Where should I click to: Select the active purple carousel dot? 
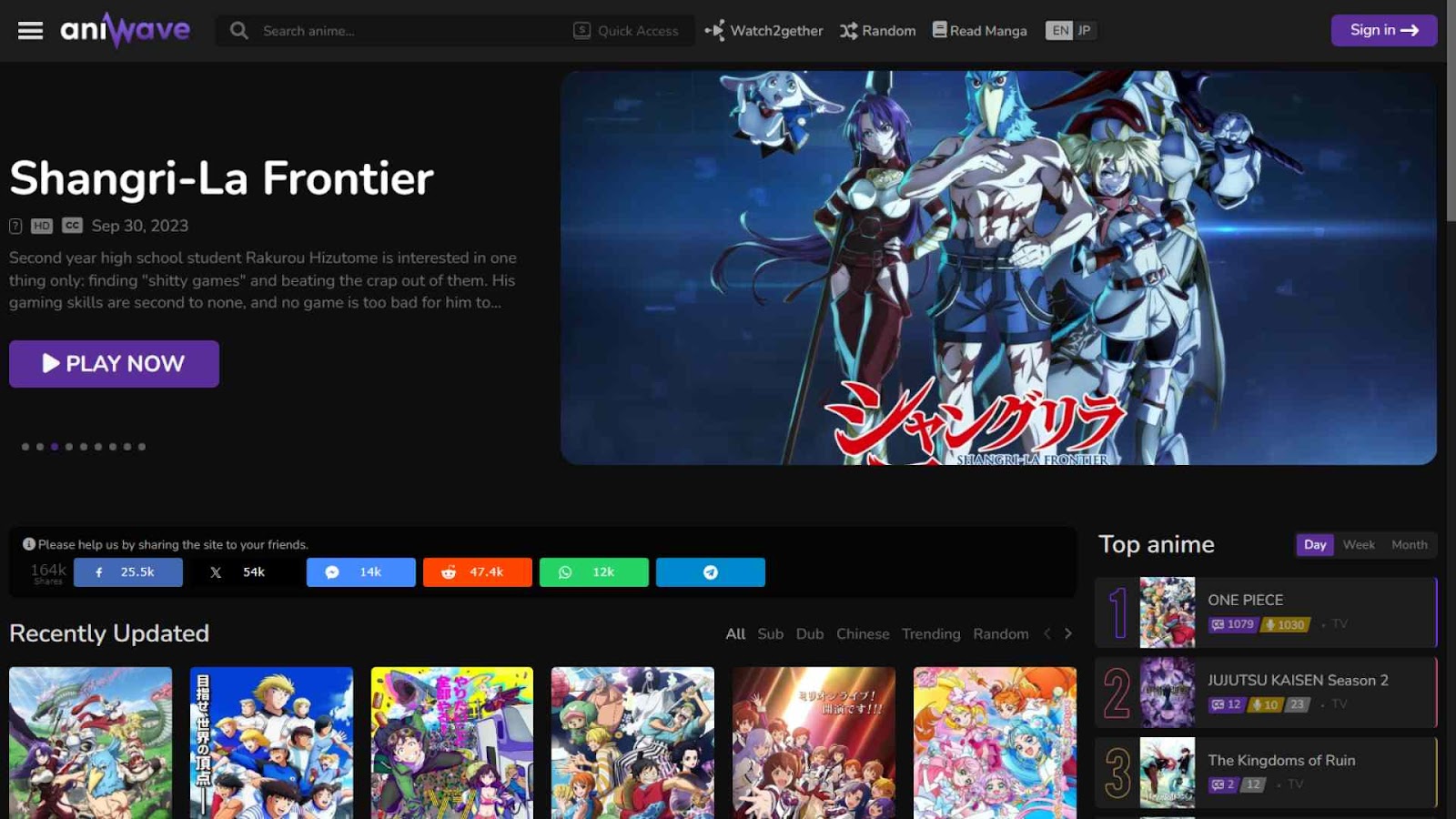click(55, 447)
